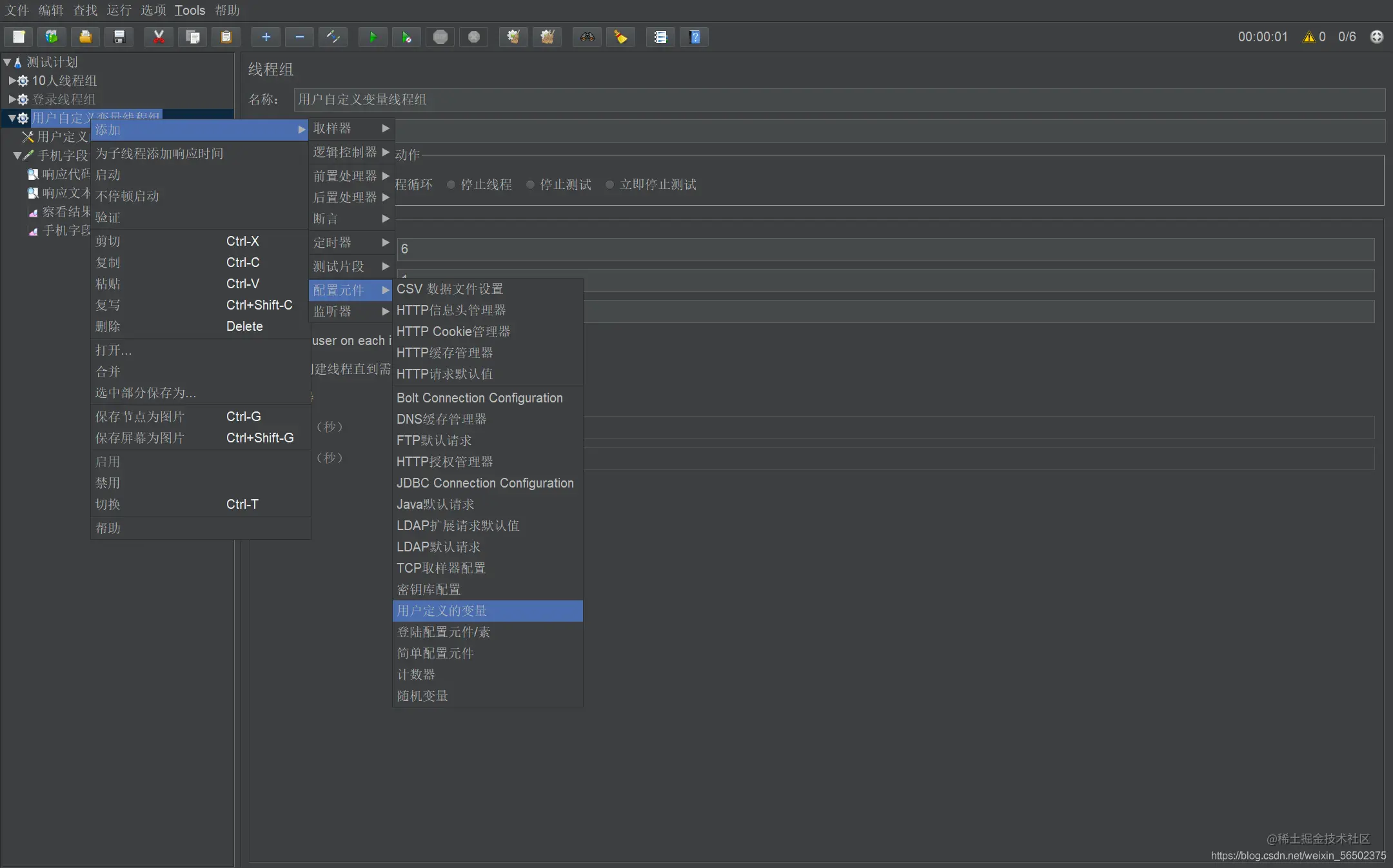1393x868 pixels.
Task: Click the Templates icon in toolbar
Action: pyautogui.click(x=52, y=37)
